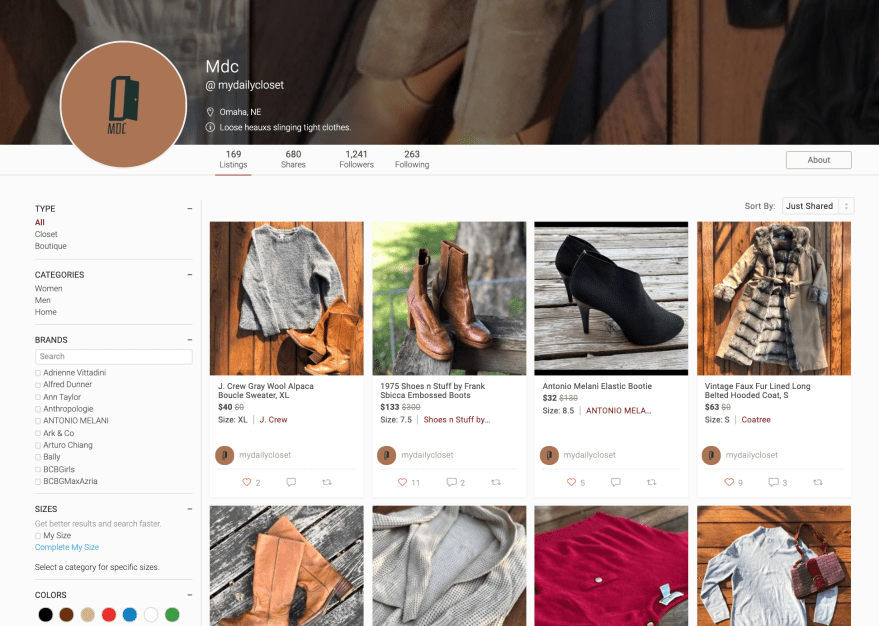The width and height of the screenshot is (879, 626).
Task: Open the Sort By Just Shared dropdown
Action: pyautogui.click(x=817, y=206)
